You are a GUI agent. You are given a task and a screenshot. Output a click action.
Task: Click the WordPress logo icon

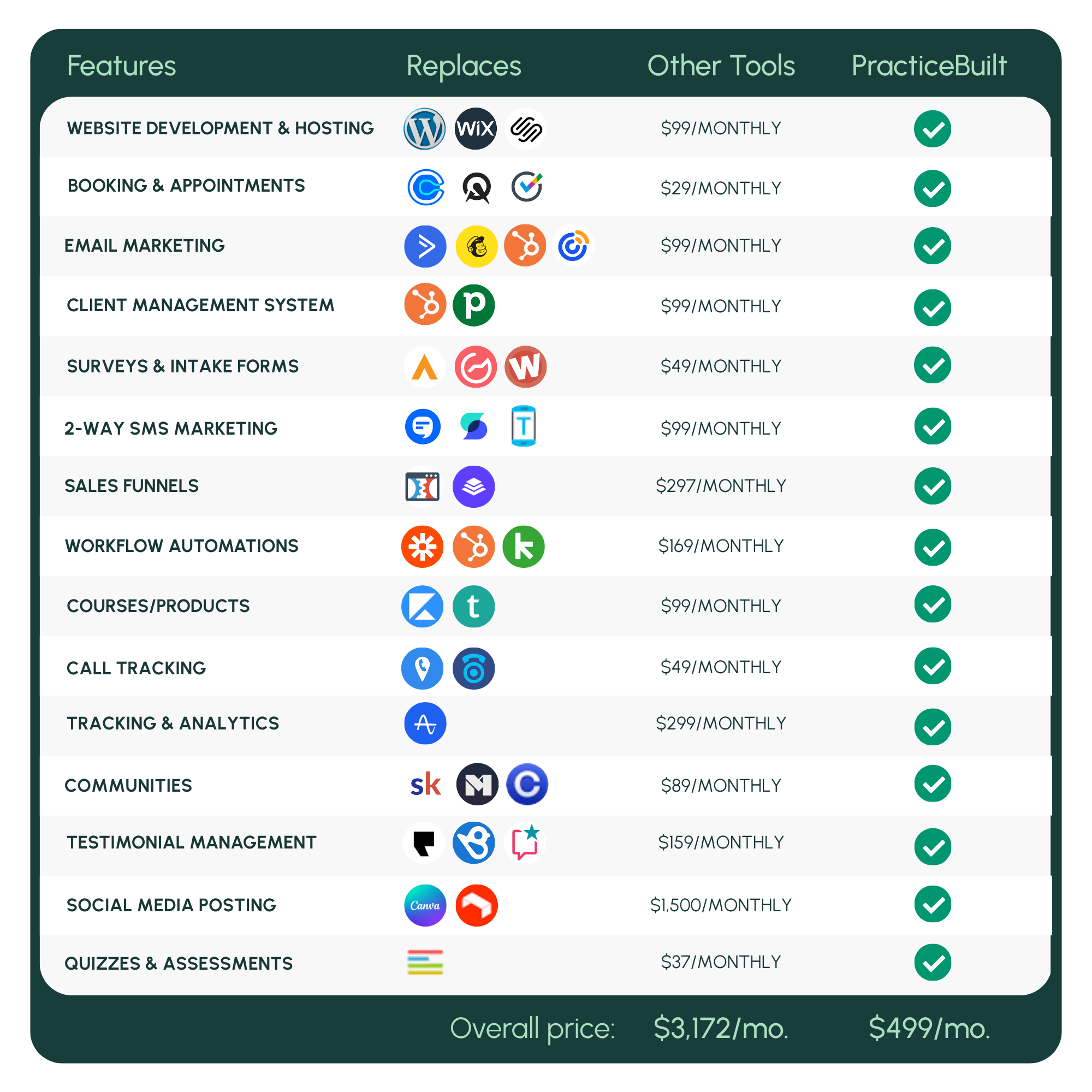[x=424, y=129]
